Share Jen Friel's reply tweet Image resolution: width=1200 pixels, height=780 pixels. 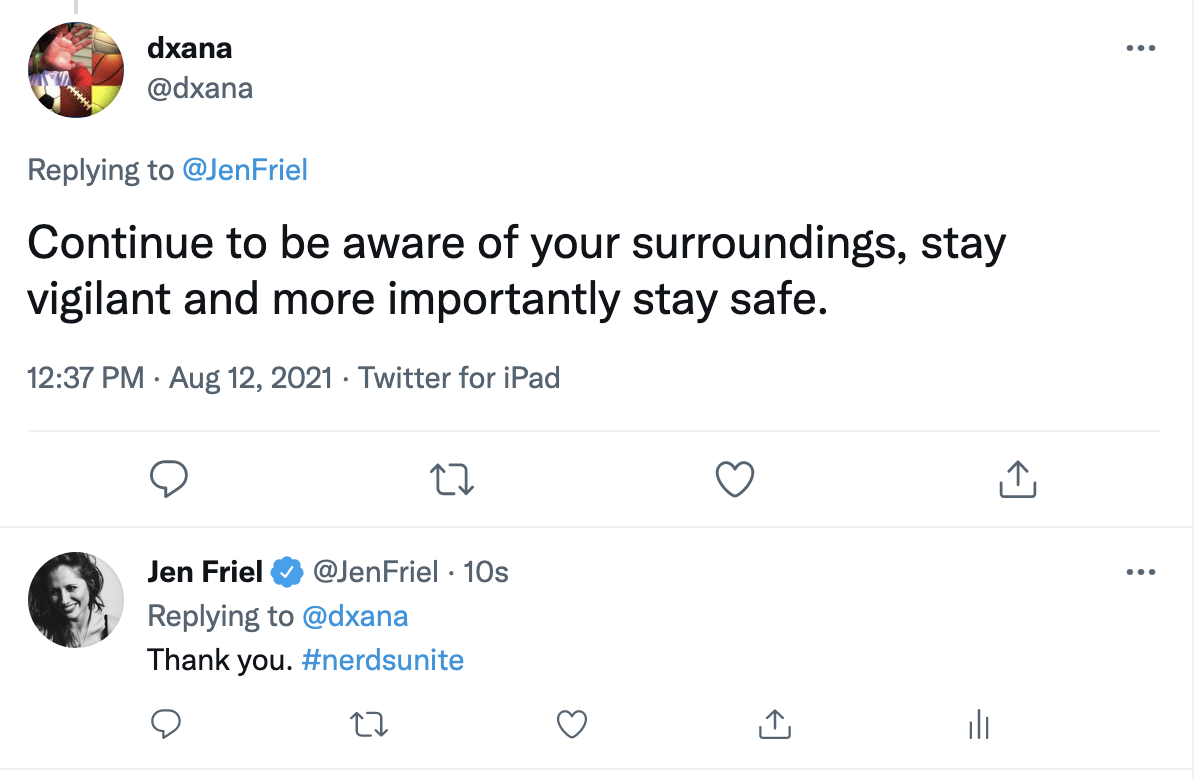775,723
